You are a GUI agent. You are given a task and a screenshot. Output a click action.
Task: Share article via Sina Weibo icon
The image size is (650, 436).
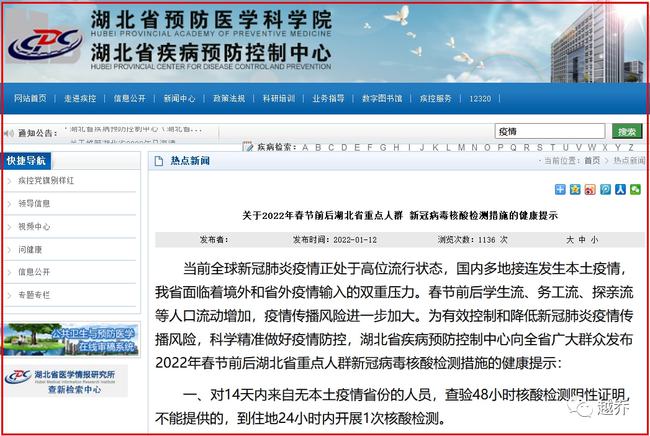click(590, 189)
